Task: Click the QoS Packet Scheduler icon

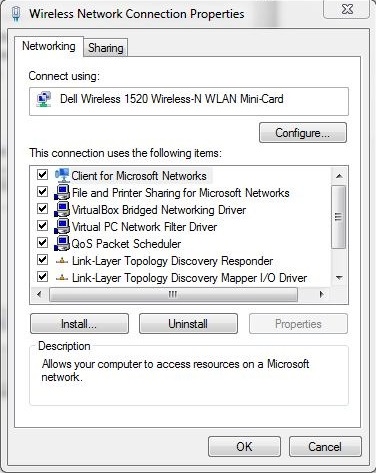Action: click(x=62, y=243)
